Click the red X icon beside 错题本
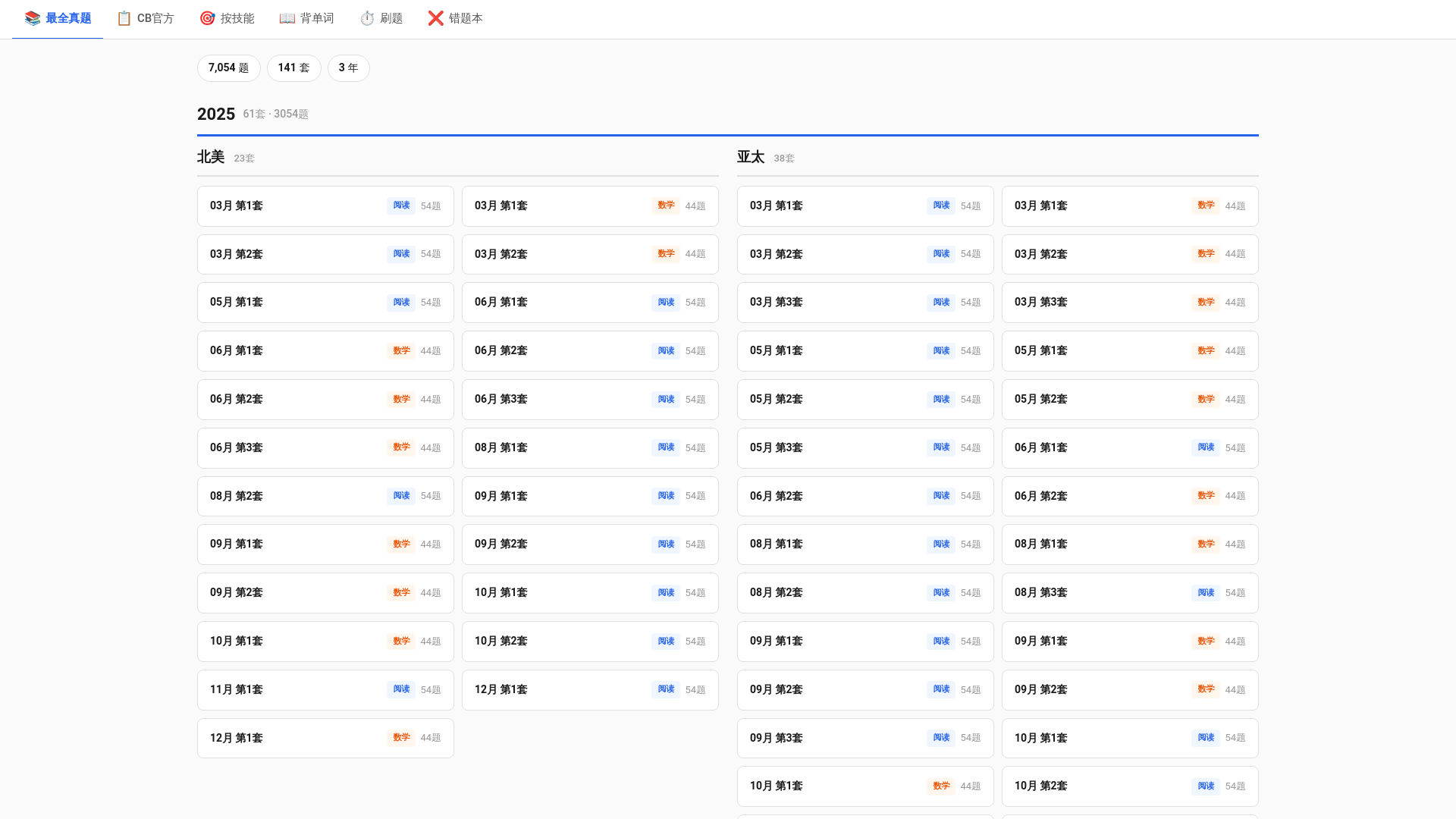 [435, 18]
